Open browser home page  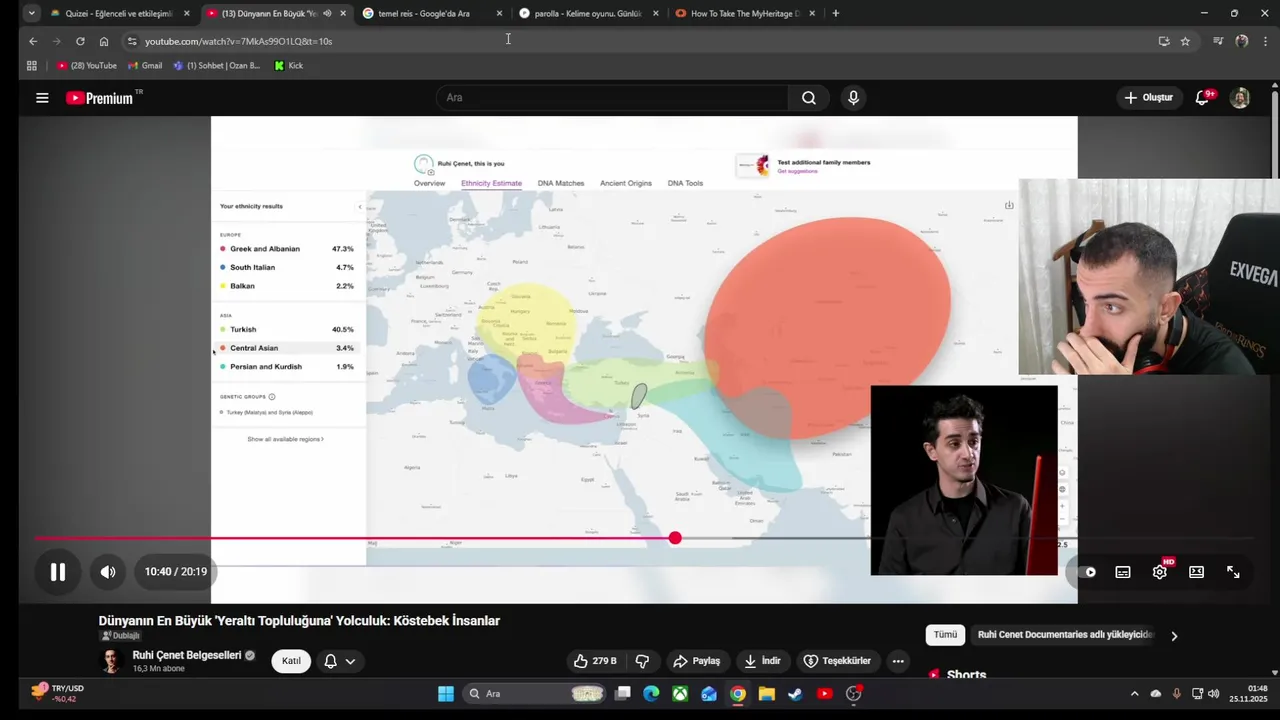(104, 41)
